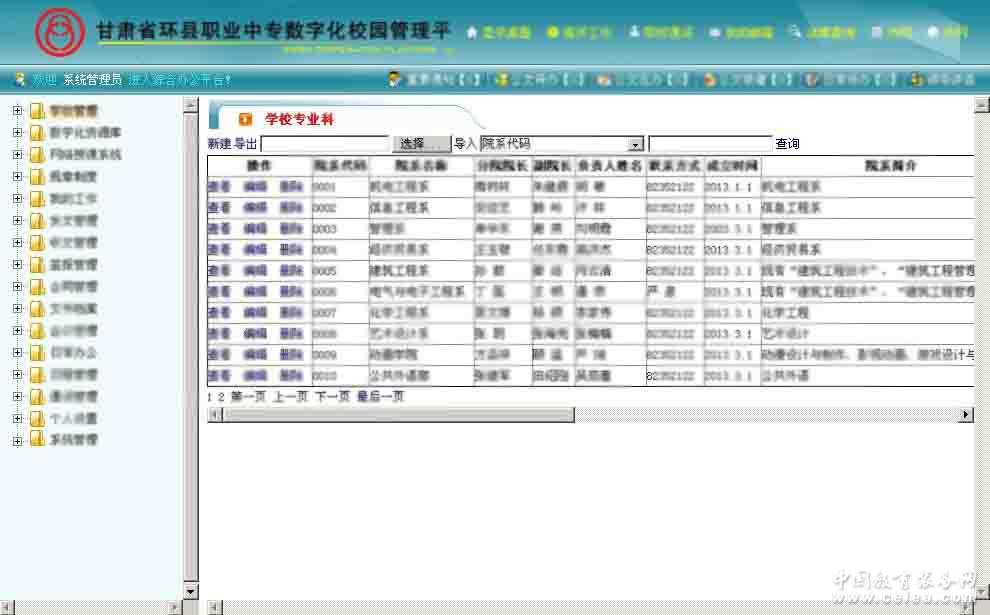Open 文书档案 in the sidebar tree

click(x=73, y=308)
